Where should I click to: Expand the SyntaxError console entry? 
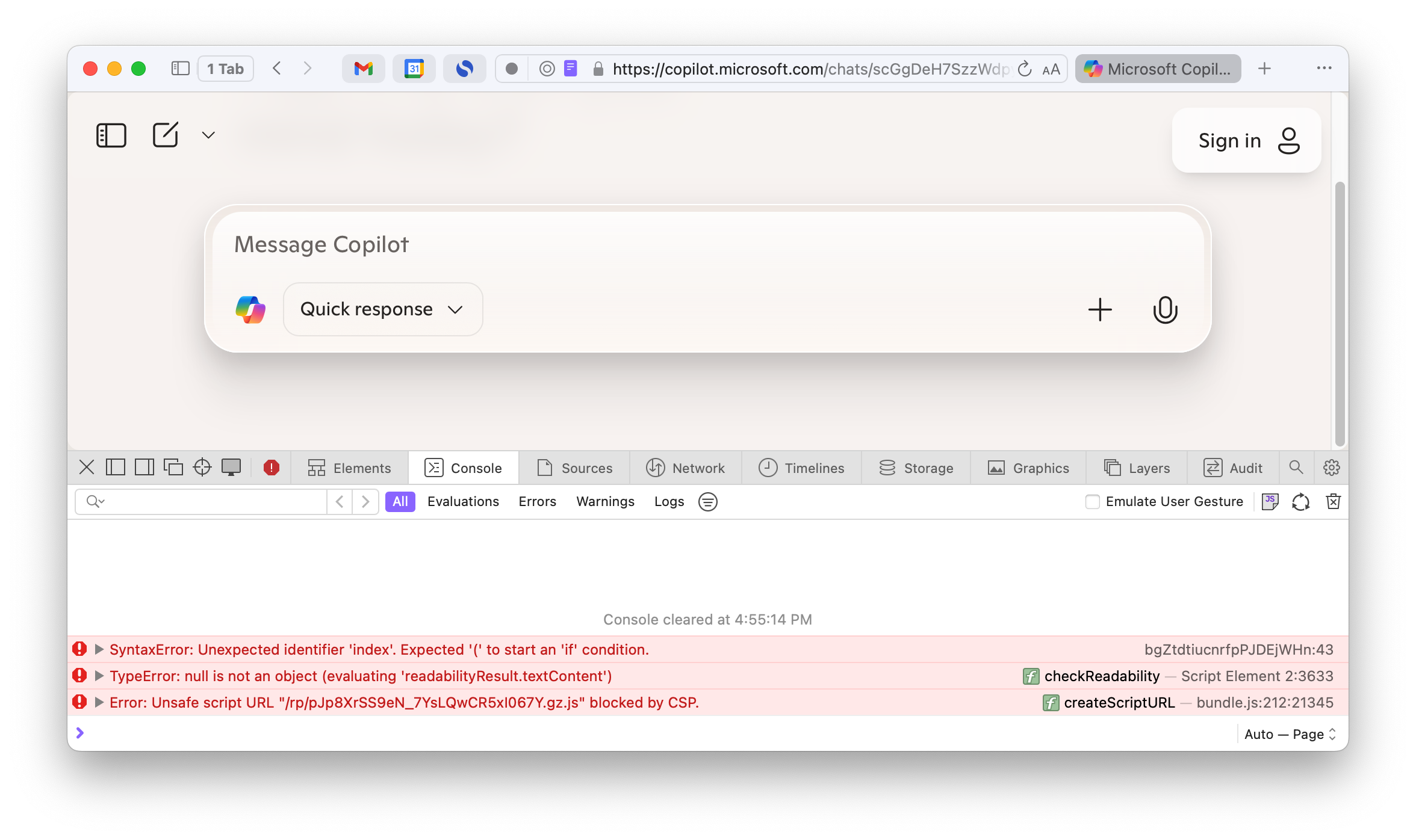tap(99, 649)
